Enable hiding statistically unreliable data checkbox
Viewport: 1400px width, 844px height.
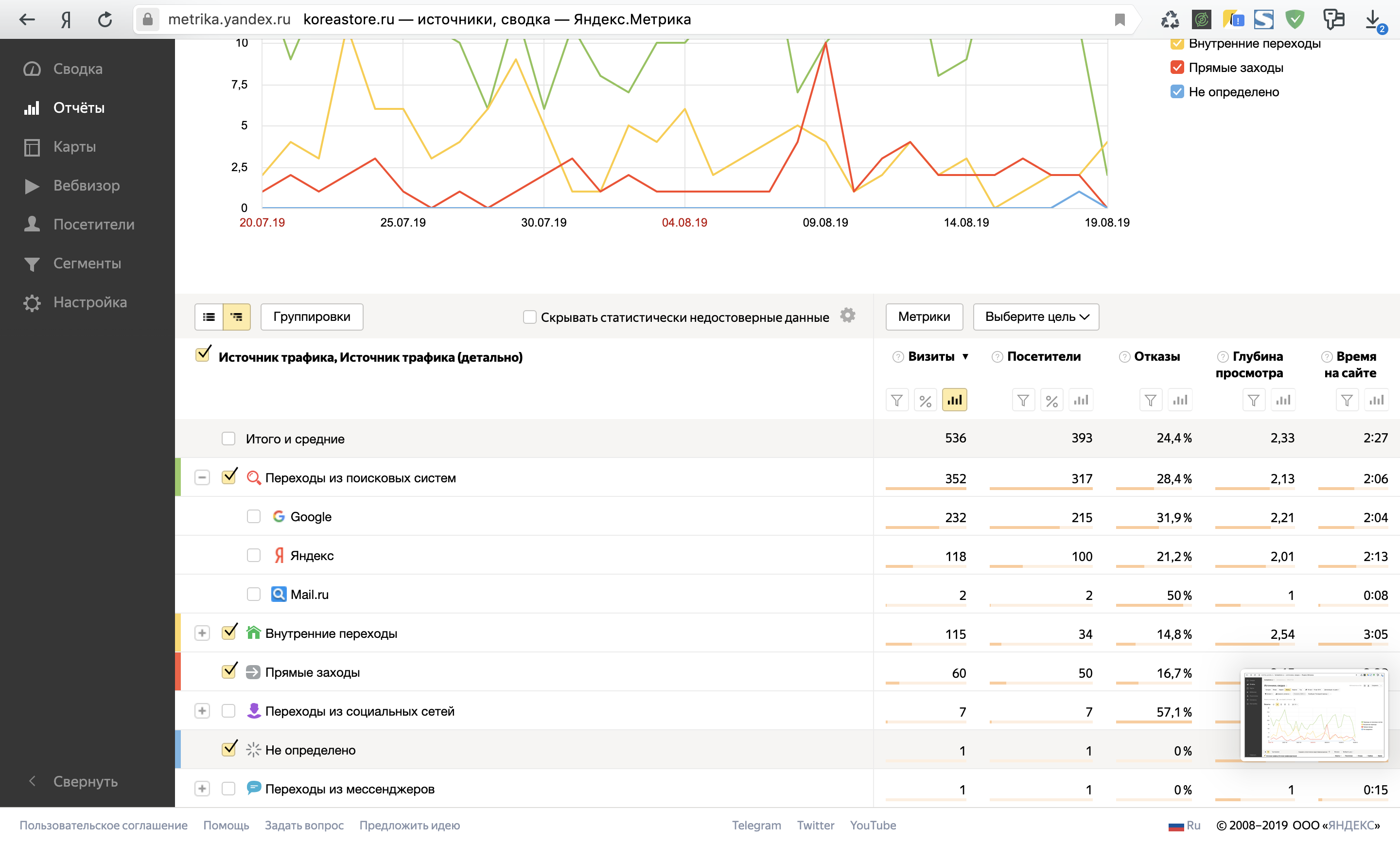(x=529, y=316)
